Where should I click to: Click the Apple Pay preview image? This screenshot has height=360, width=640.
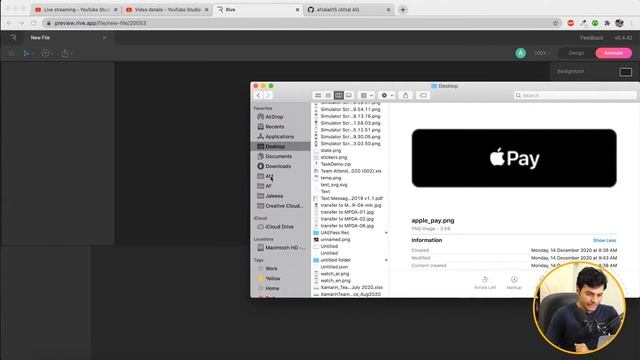pos(514,158)
